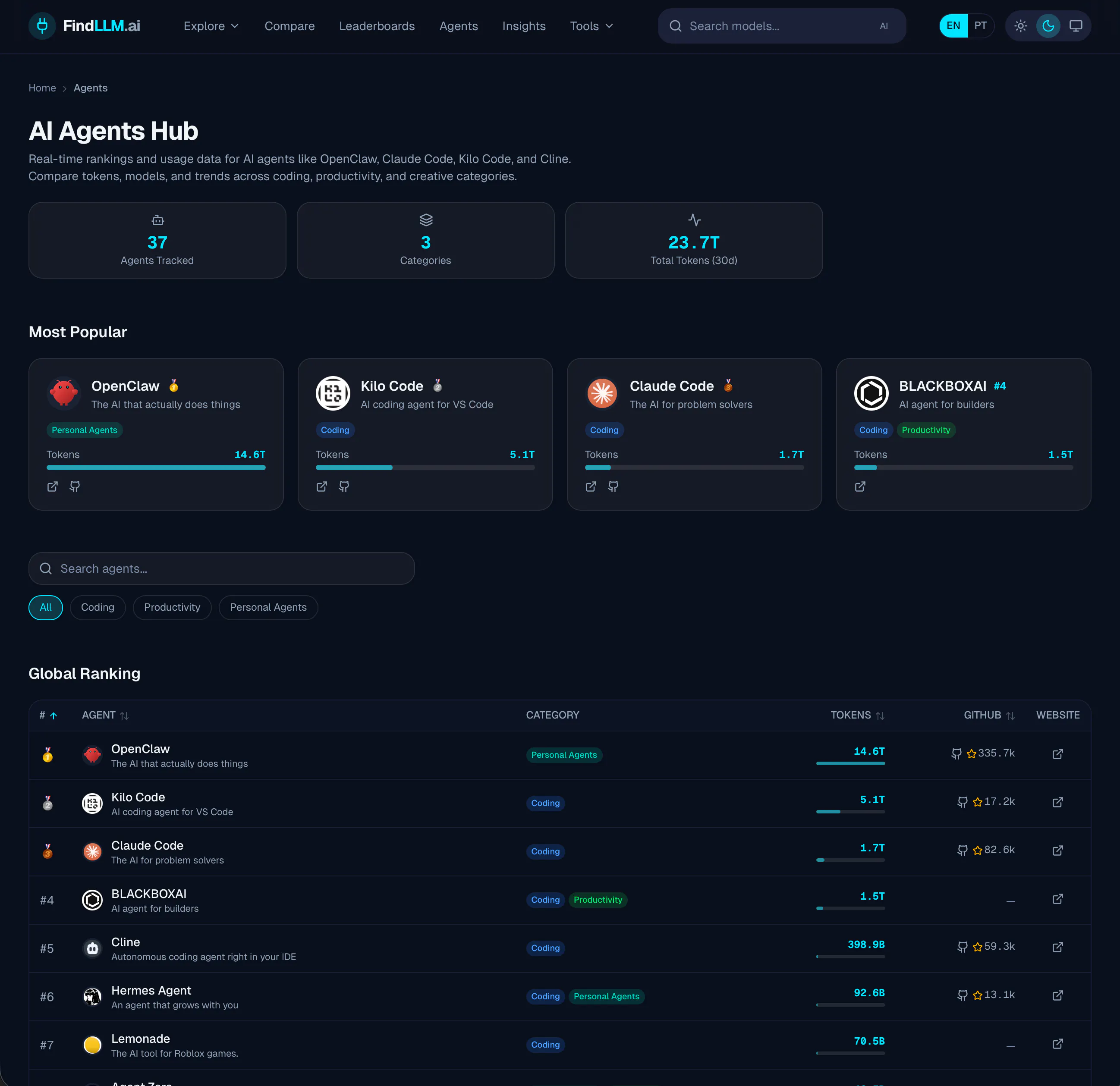
Task: Click the Categories stat card
Action: (426, 240)
